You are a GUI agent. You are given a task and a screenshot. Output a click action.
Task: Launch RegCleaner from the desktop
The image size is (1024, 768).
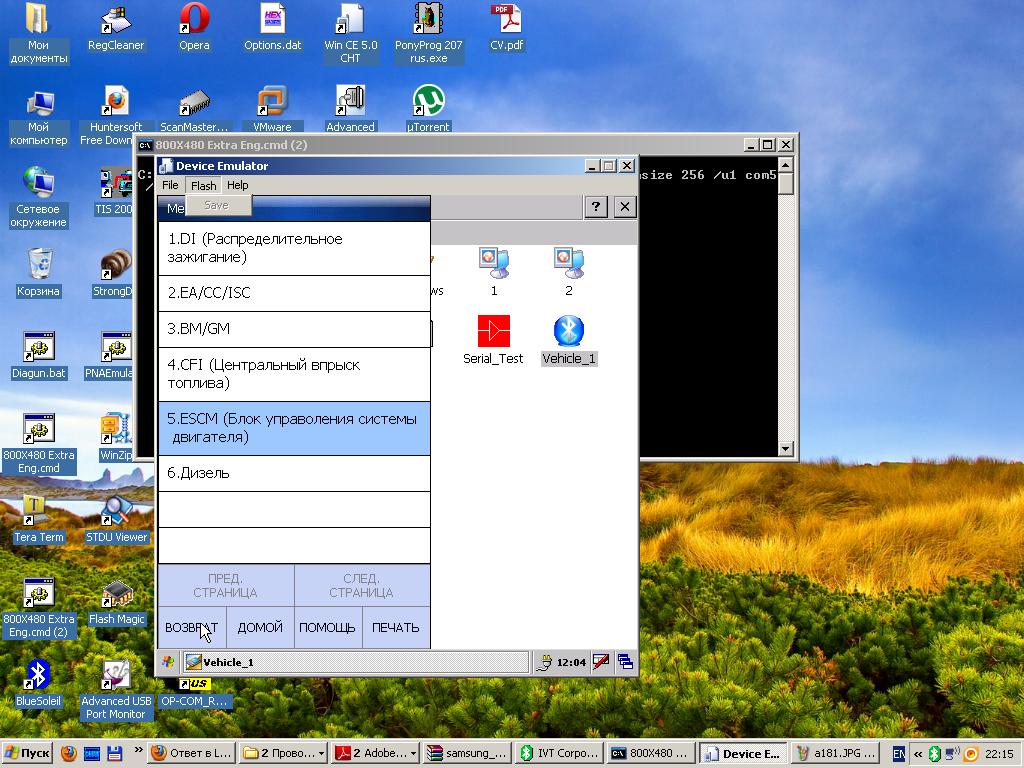coord(116,27)
